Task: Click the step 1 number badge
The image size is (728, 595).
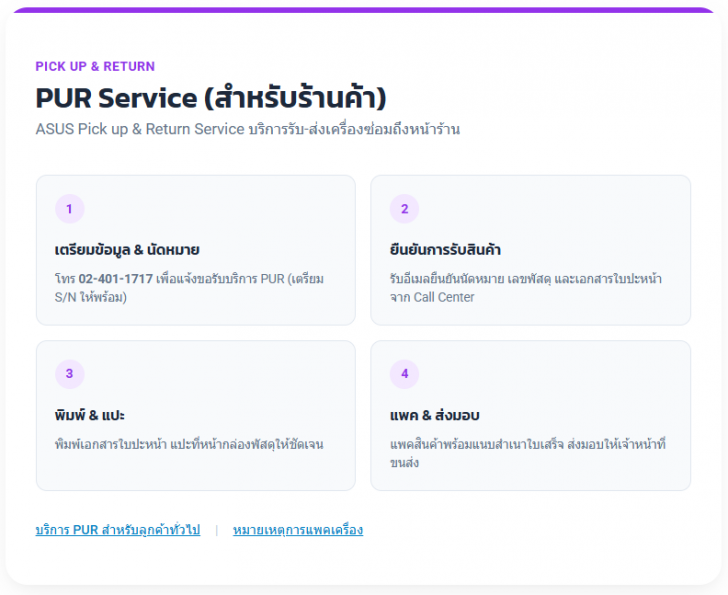Action: point(70,209)
